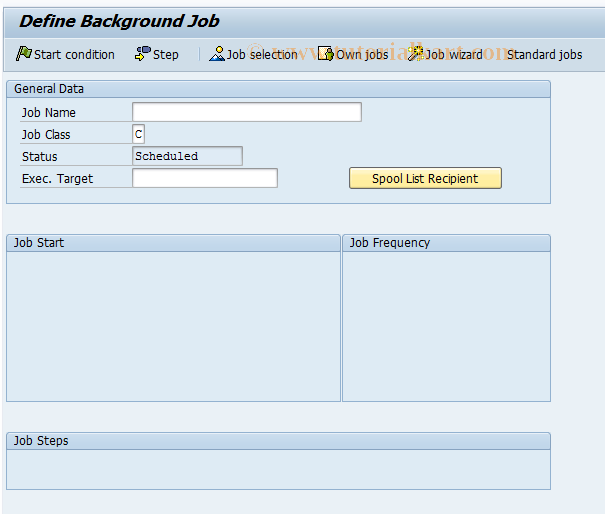605x514 pixels.
Task: Click the Job Start panel header
Action: coord(174,243)
